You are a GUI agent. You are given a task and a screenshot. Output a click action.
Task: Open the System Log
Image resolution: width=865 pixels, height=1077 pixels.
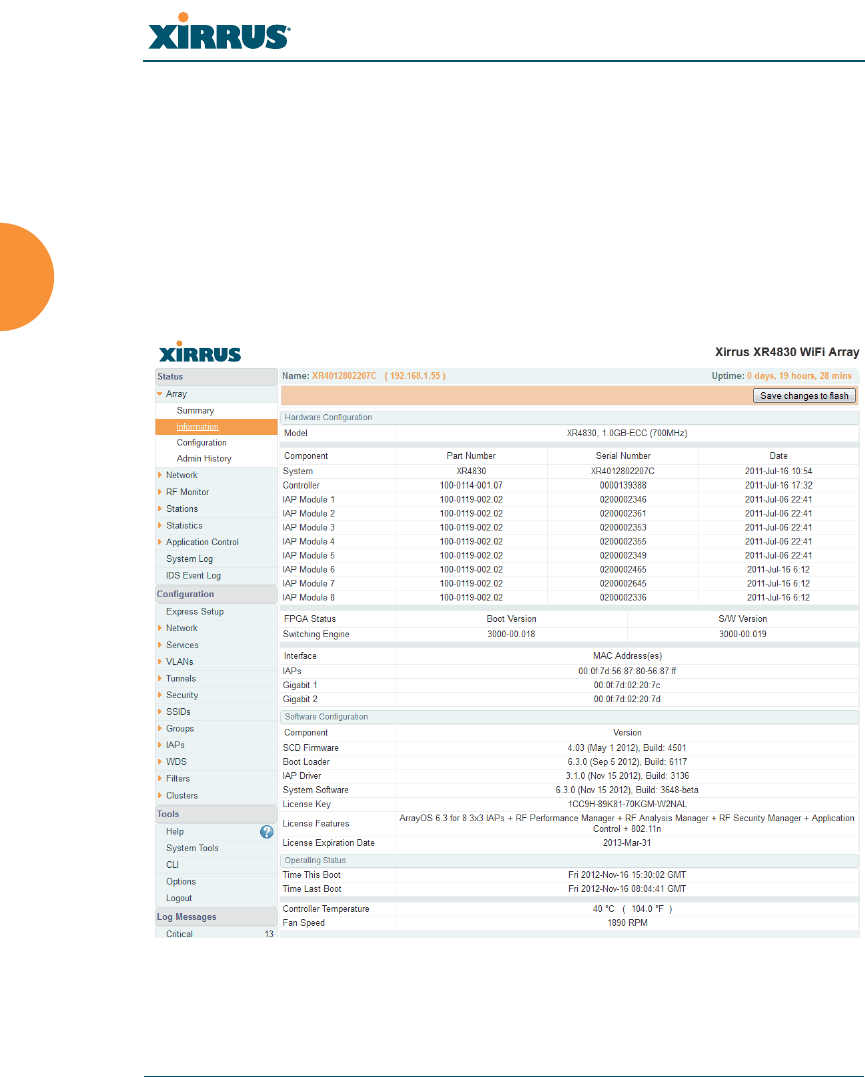point(190,559)
